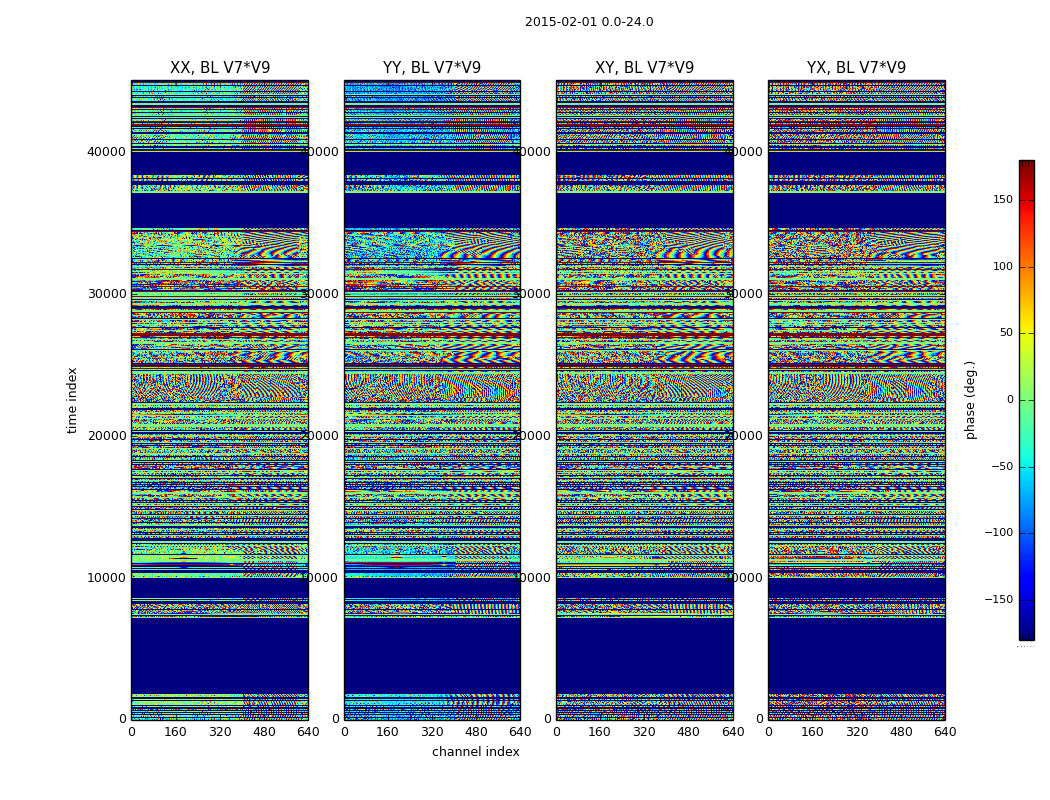Click the dark blue bottom of the colorbar
This screenshot has width=1050, height=800.
click(1026, 634)
